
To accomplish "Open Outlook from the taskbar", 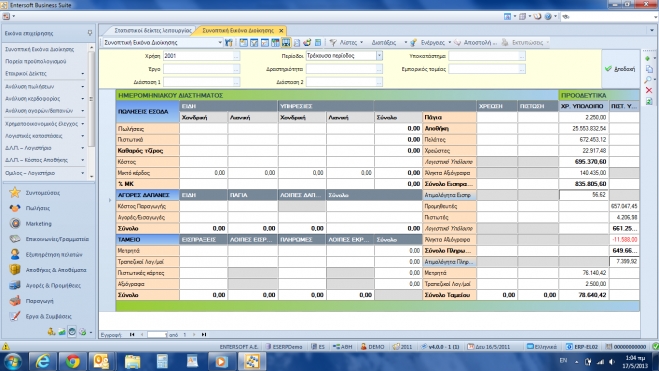I will [101, 361].
